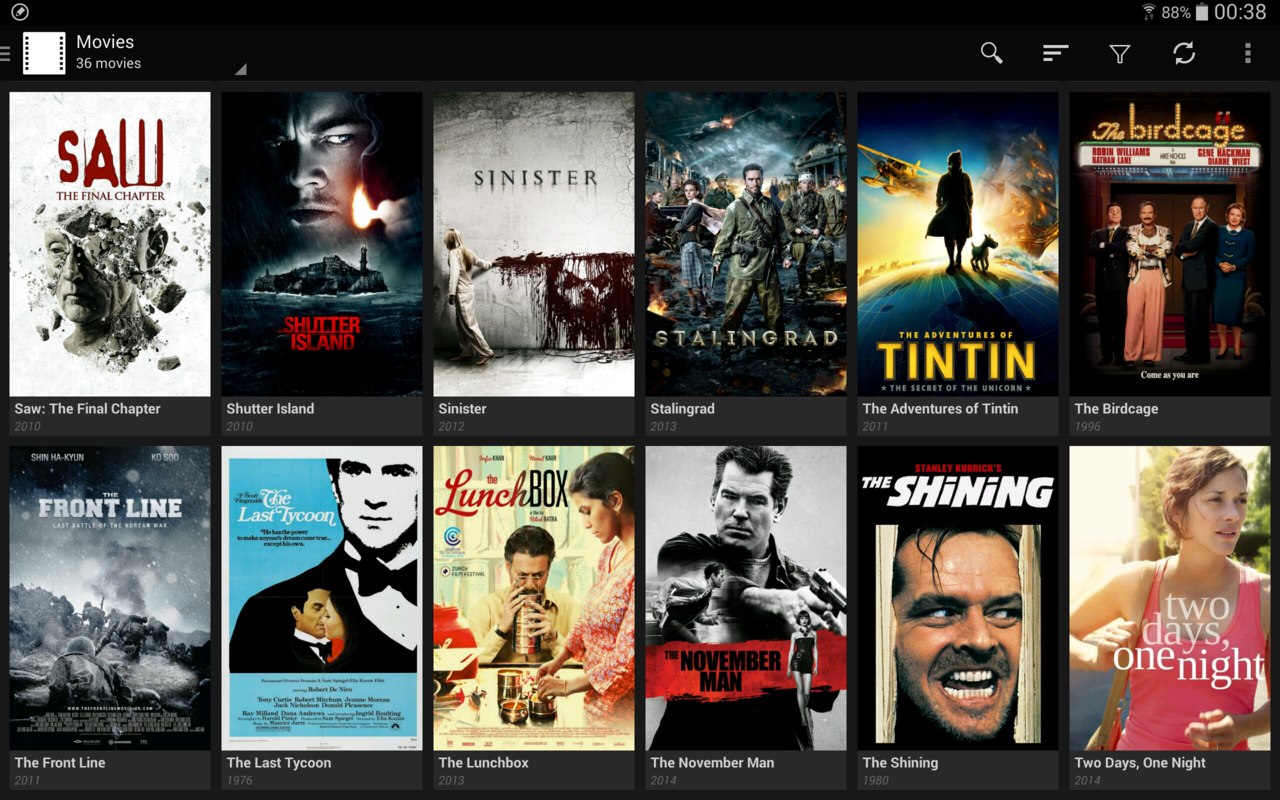Select 'The Front Line' title caption
The image size is (1280, 800).
point(60,763)
